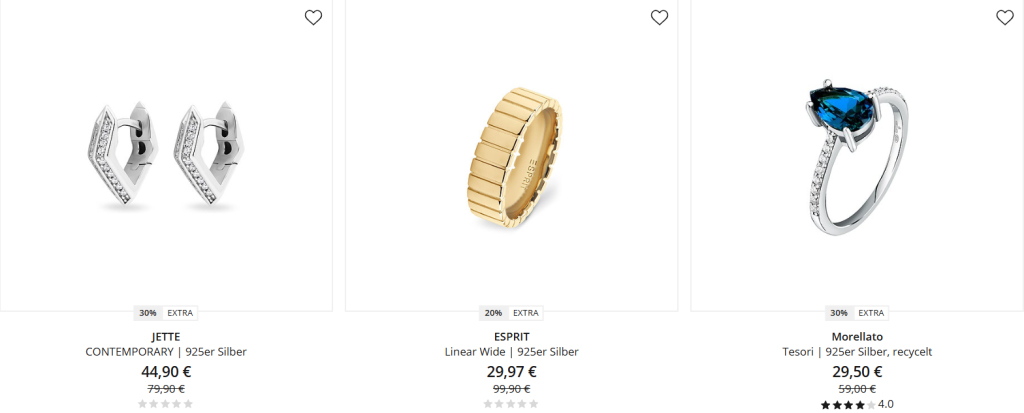The width and height of the screenshot is (1024, 413).
Task: Add JETTE earrings to wishlist via heart
Action: [x=313, y=18]
